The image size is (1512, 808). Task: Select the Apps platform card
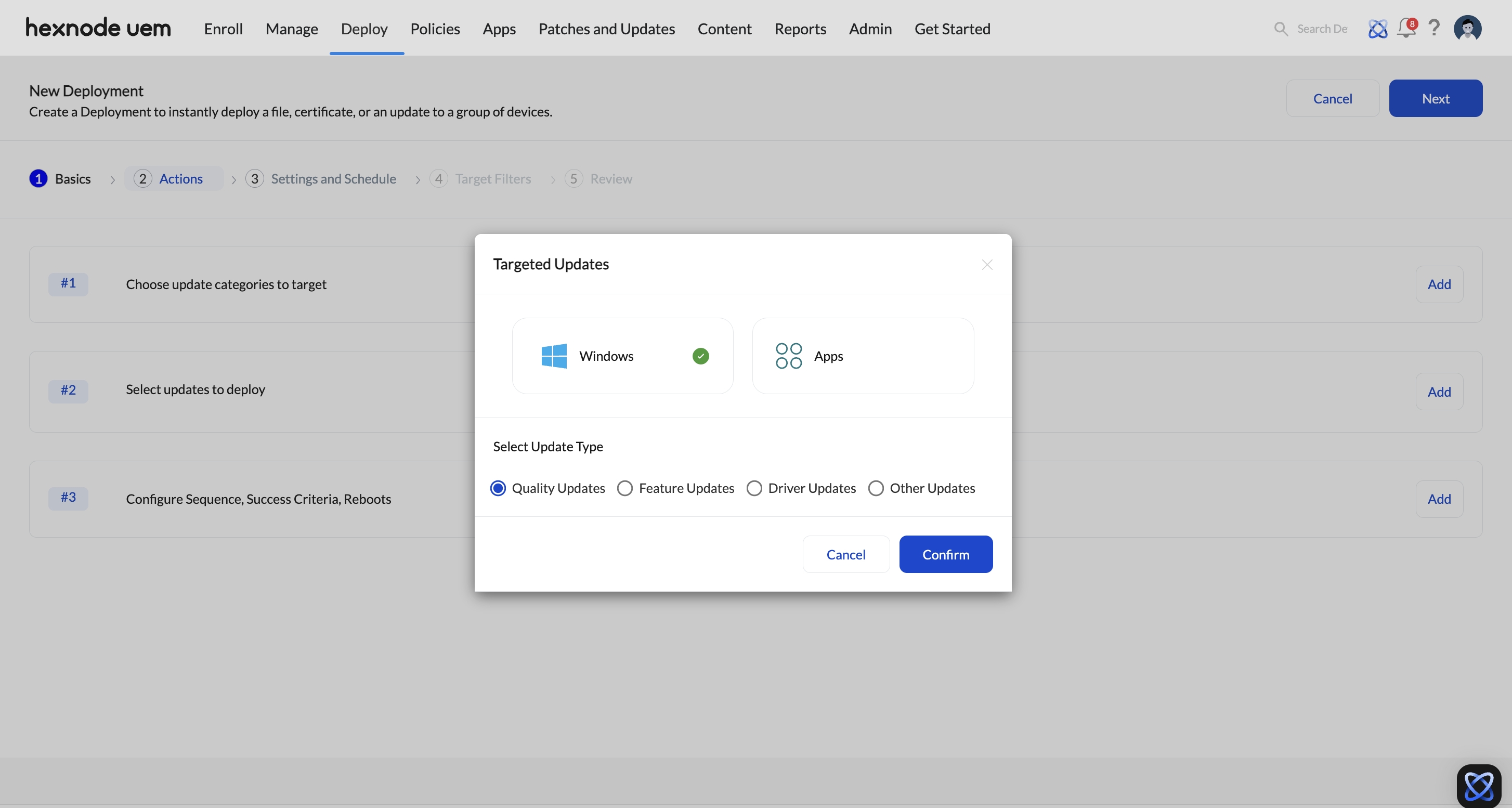862,356
